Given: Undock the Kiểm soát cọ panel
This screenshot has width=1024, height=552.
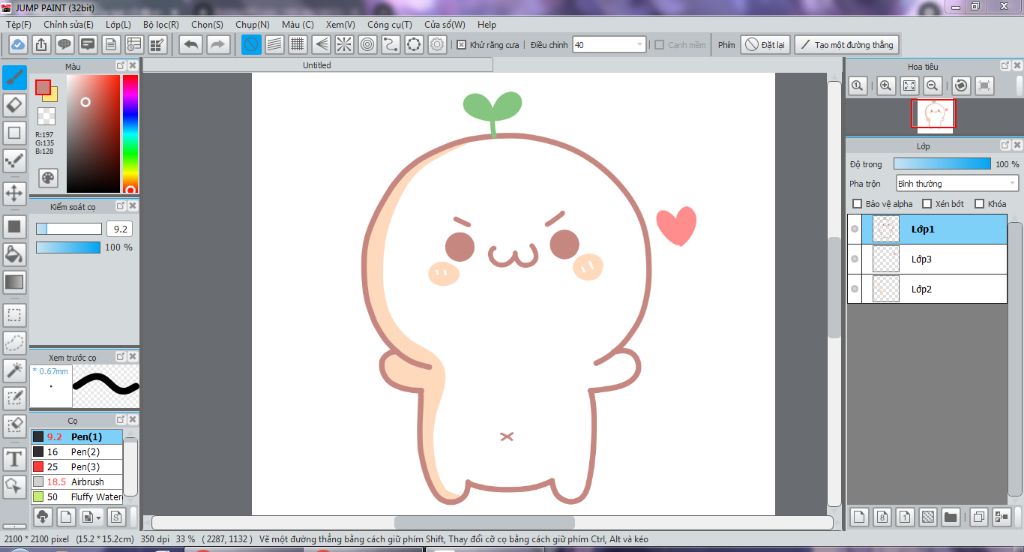Looking at the screenshot, I should tap(120, 206).
